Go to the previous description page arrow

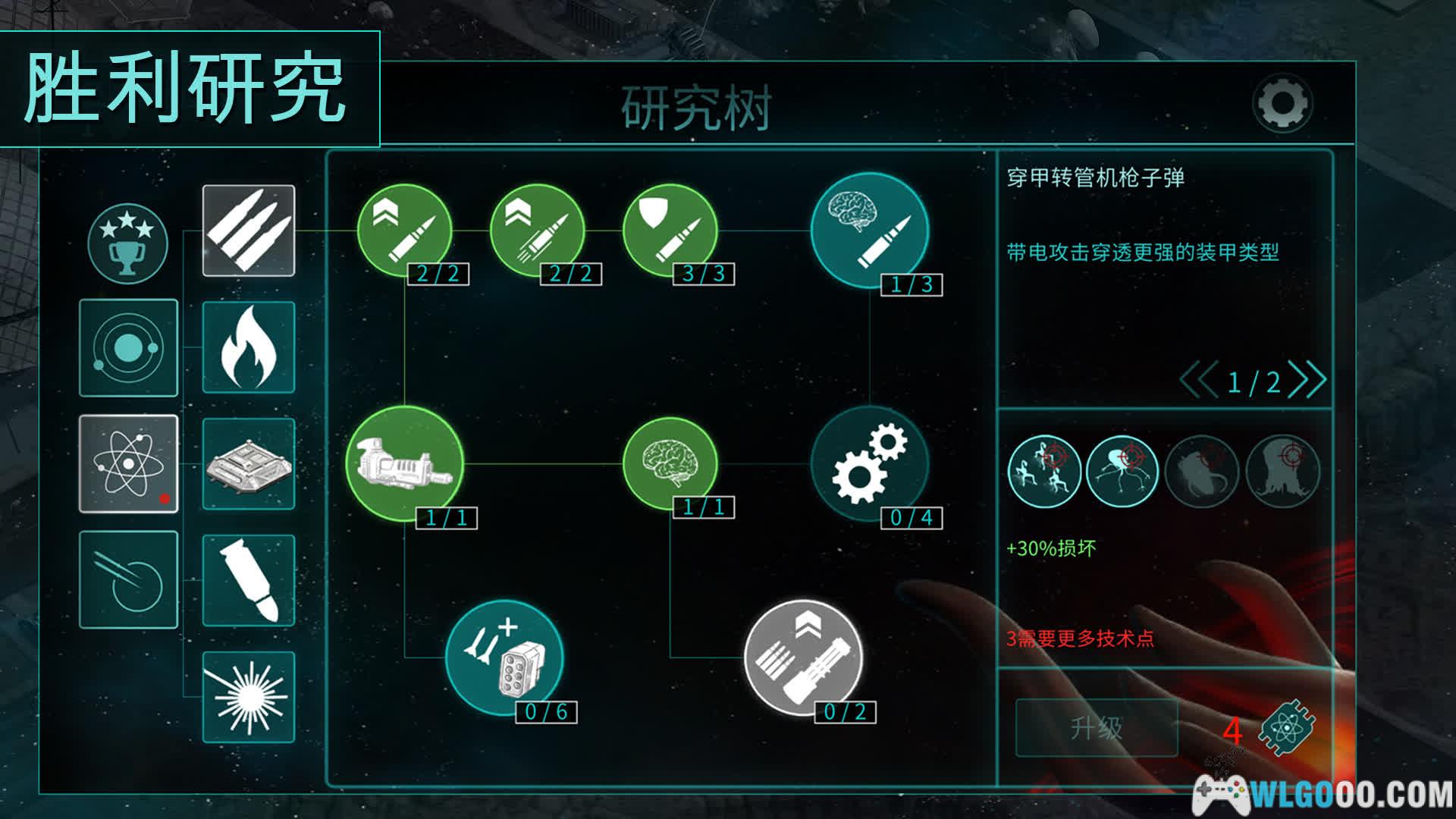(x=1199, y=380)
